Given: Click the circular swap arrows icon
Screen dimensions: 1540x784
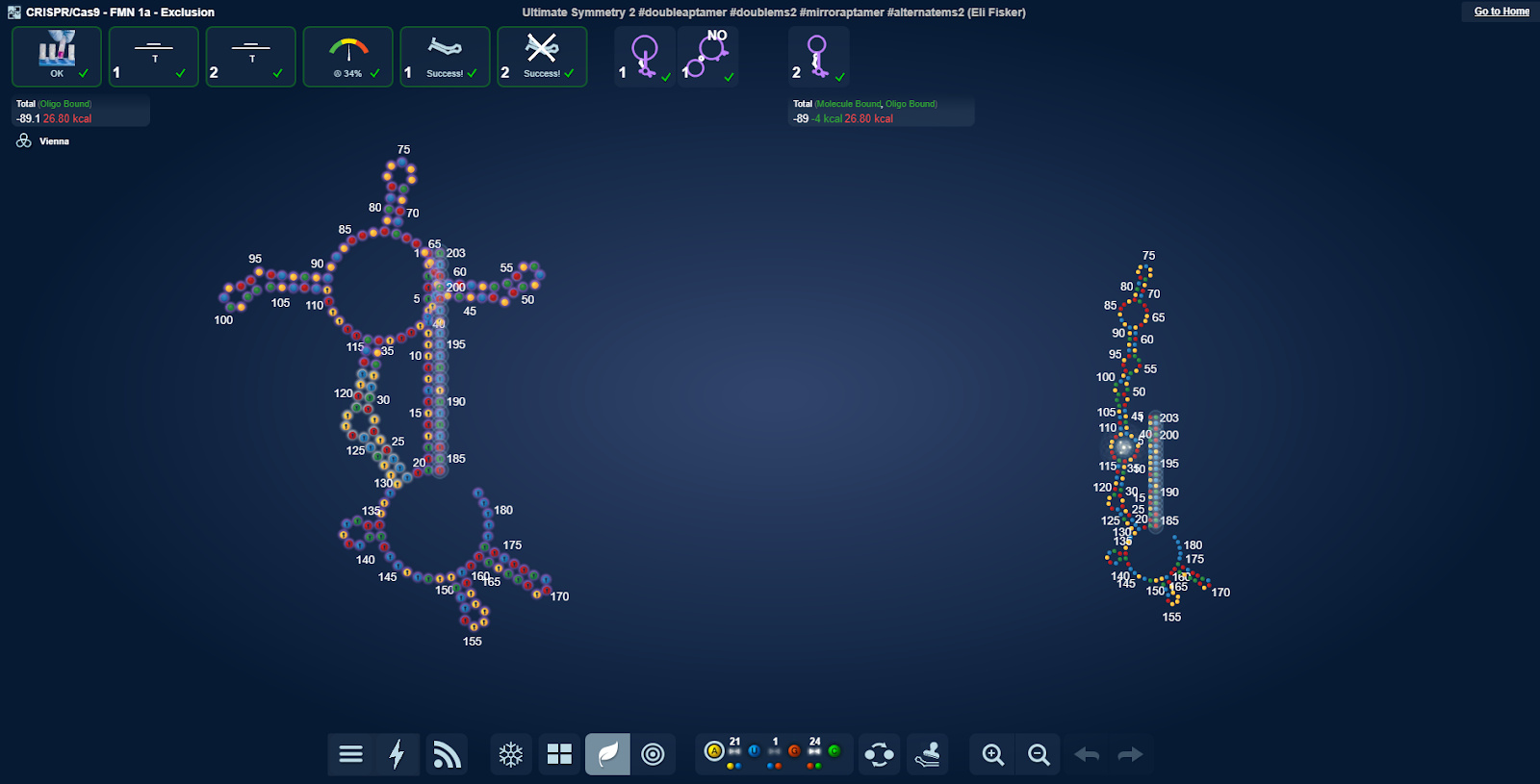Looking at the screenshot, I should [879, 754].
